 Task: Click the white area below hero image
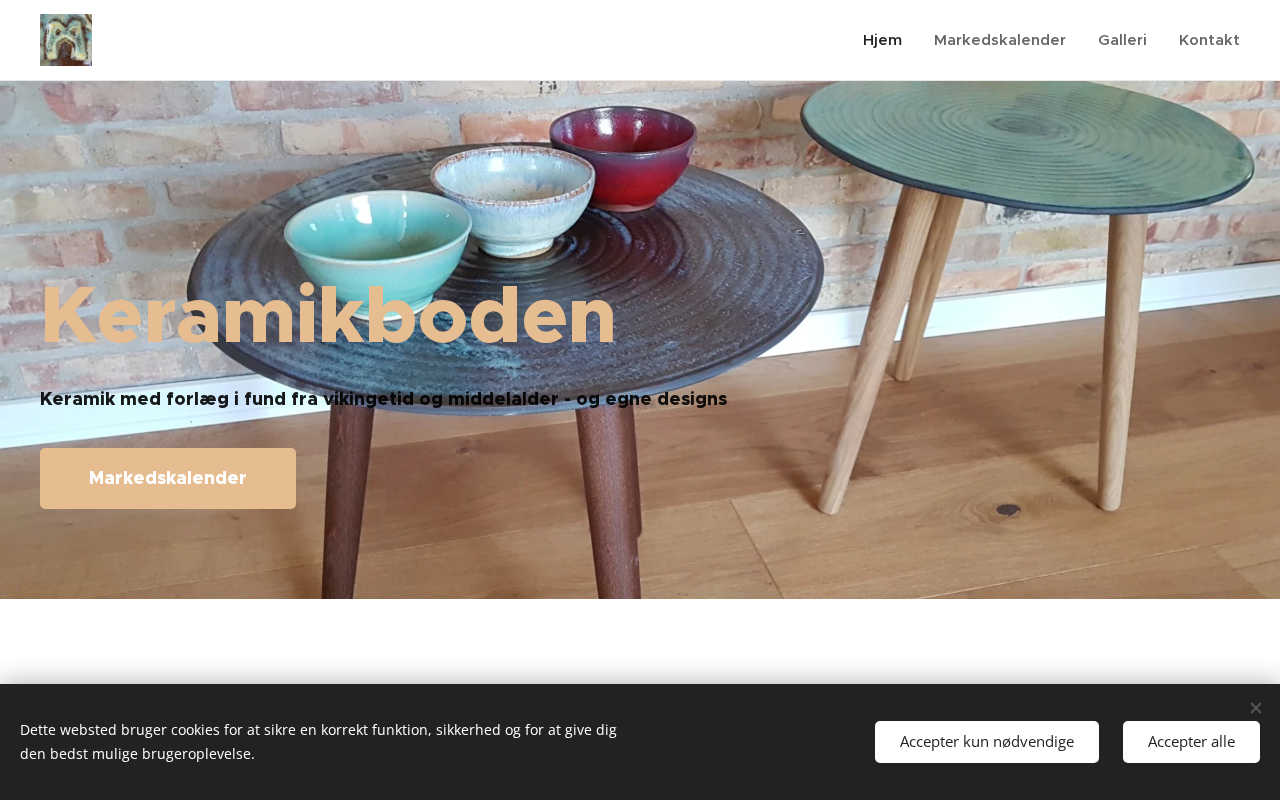640,640
